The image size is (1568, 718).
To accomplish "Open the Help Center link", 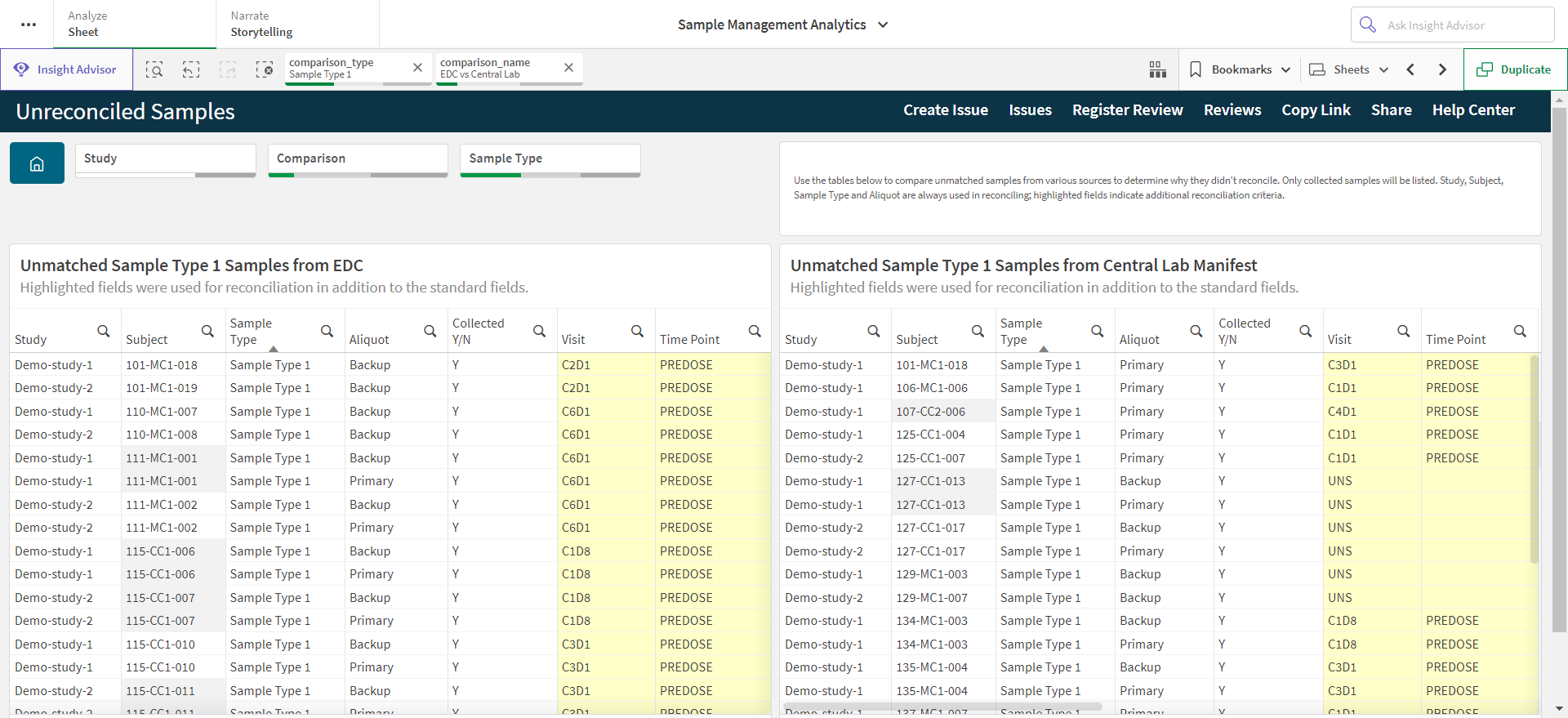I will [1473, 110].
